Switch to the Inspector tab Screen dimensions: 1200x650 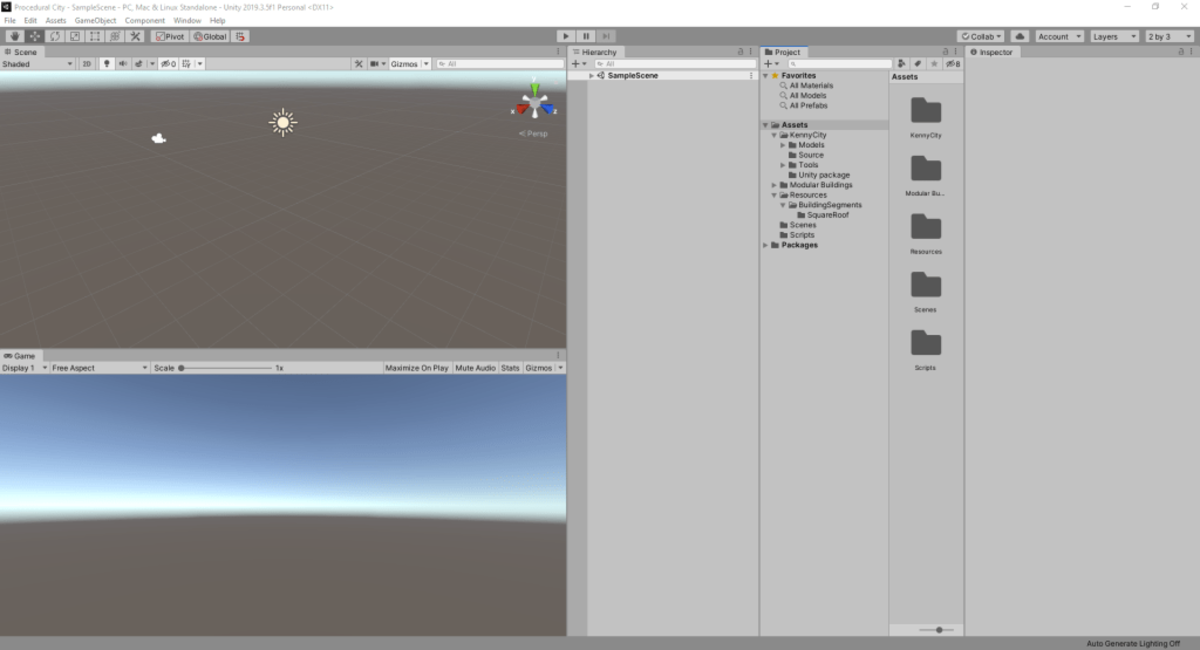pyautogui.click(x=994, y=52)
